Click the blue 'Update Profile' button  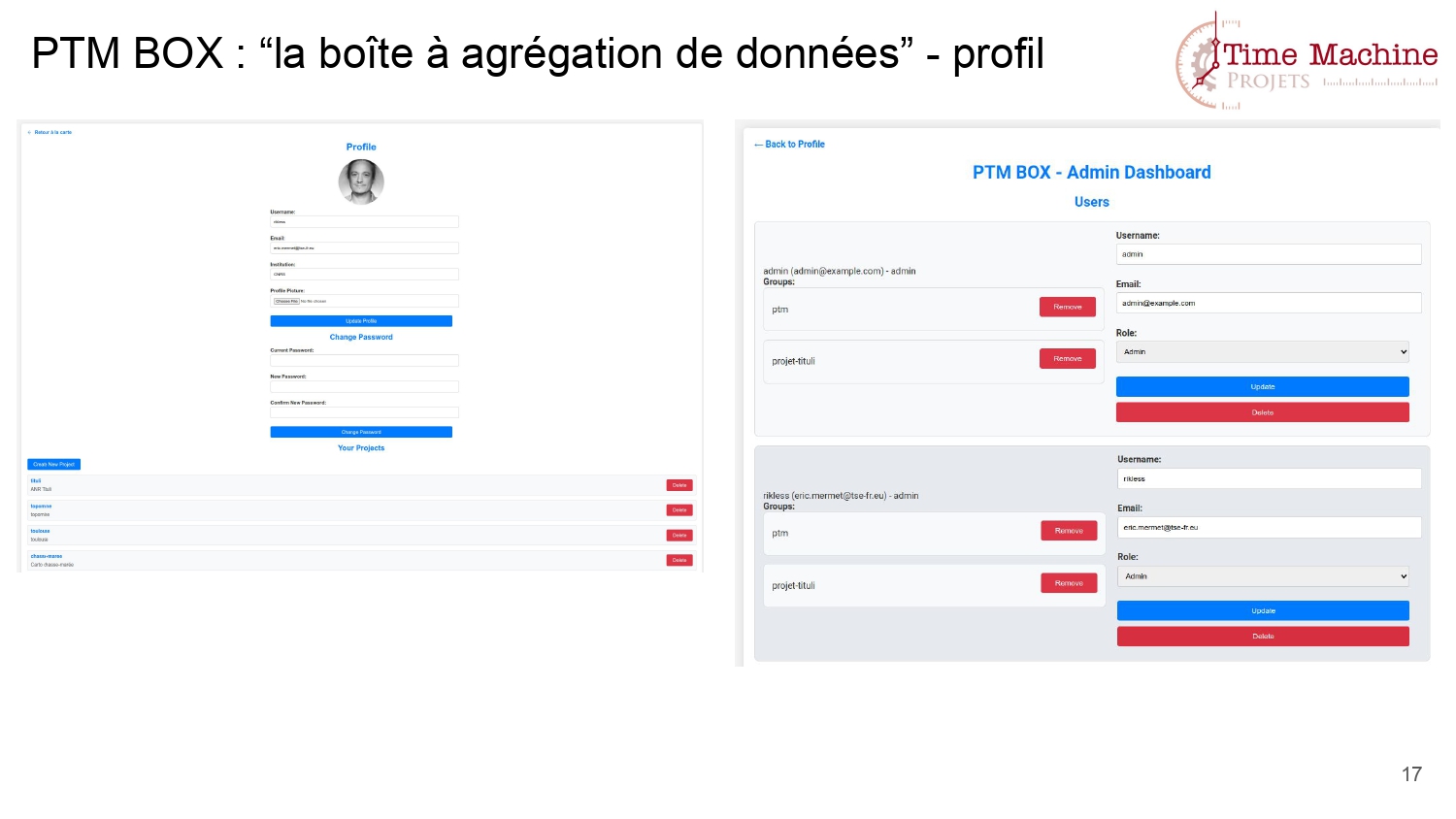(x=361, y=321)
